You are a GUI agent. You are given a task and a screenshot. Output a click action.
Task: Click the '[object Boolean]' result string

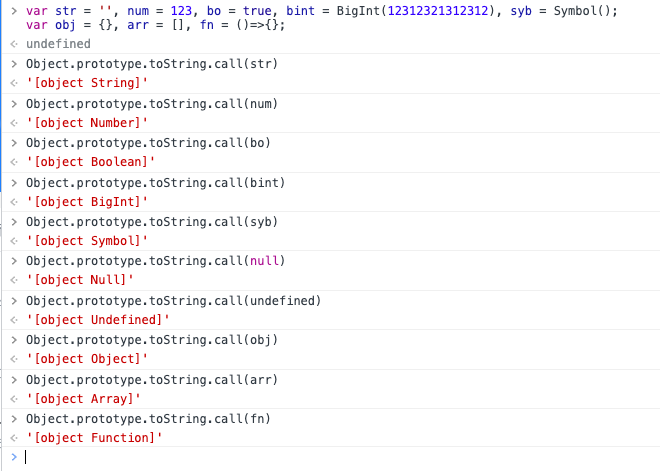tap(91, 162)
